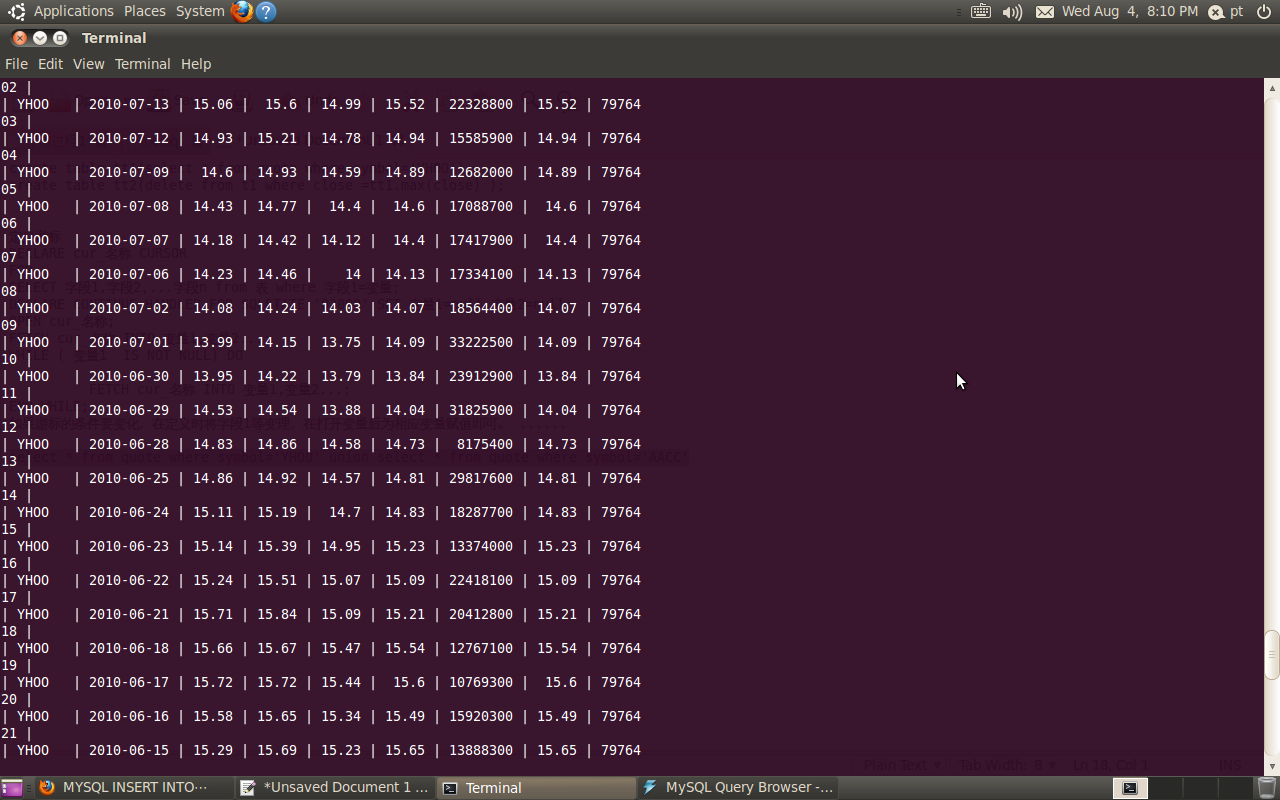Open the Places menu in top panel
This screenshot has height=800, width=1280.
point(145,11)
